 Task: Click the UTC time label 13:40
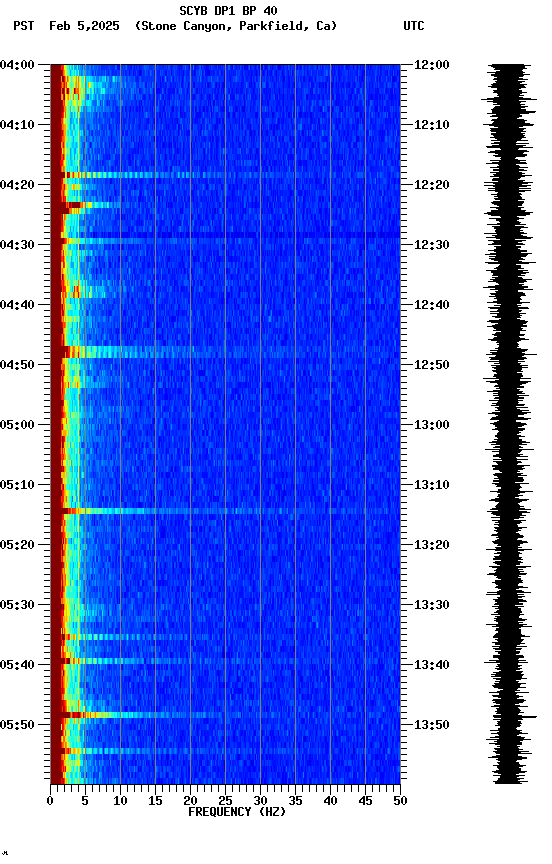click(432, 665)
